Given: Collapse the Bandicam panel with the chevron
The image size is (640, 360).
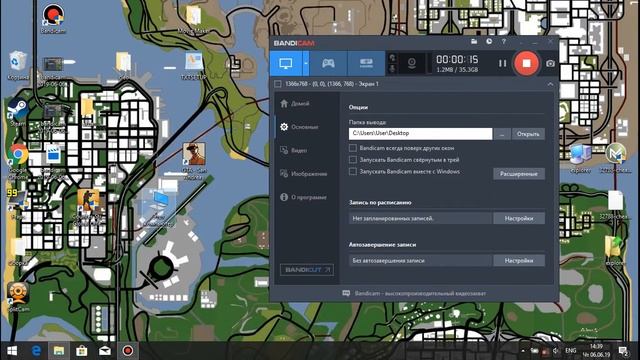Looking at the screenshot, I should point(550,84).
